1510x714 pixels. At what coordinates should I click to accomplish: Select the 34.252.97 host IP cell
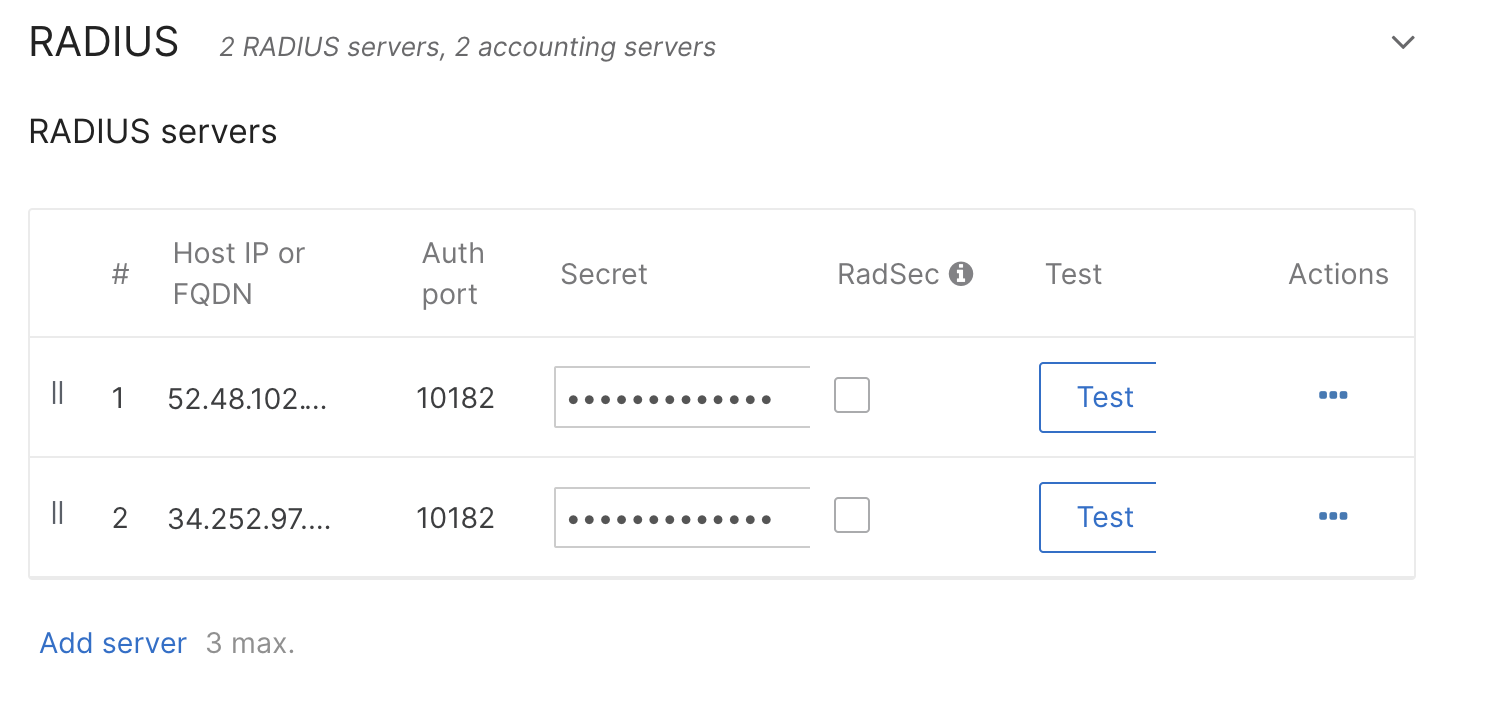[x=249, y=519]
